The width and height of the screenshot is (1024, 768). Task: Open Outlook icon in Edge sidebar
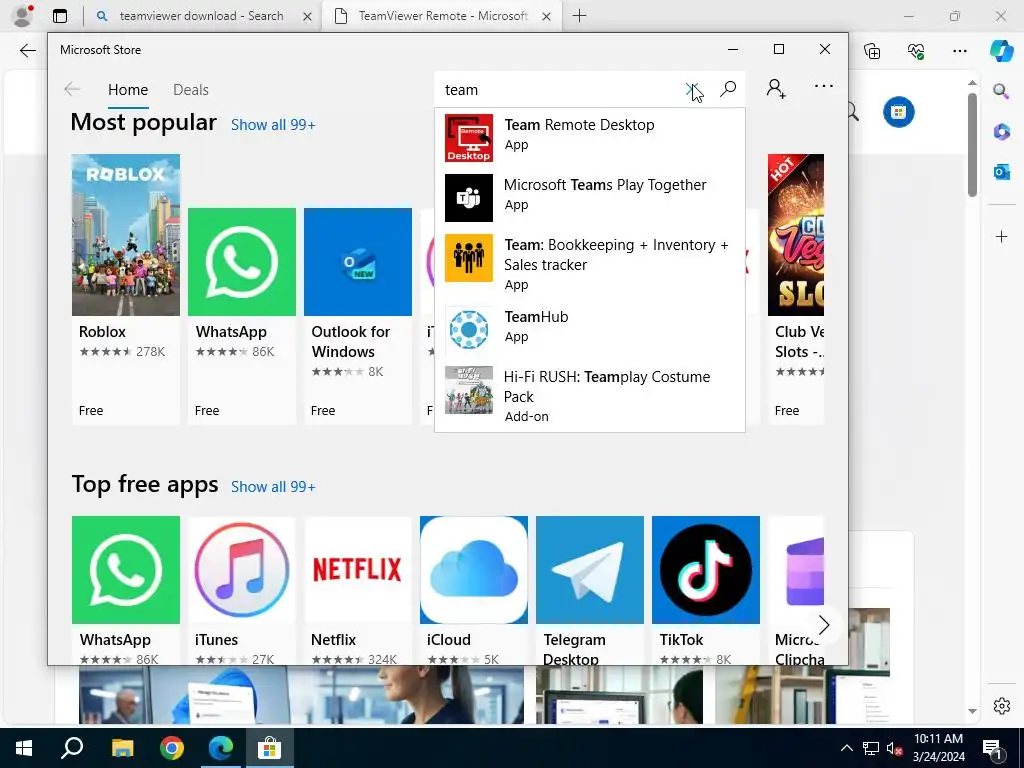[1001, 172]
